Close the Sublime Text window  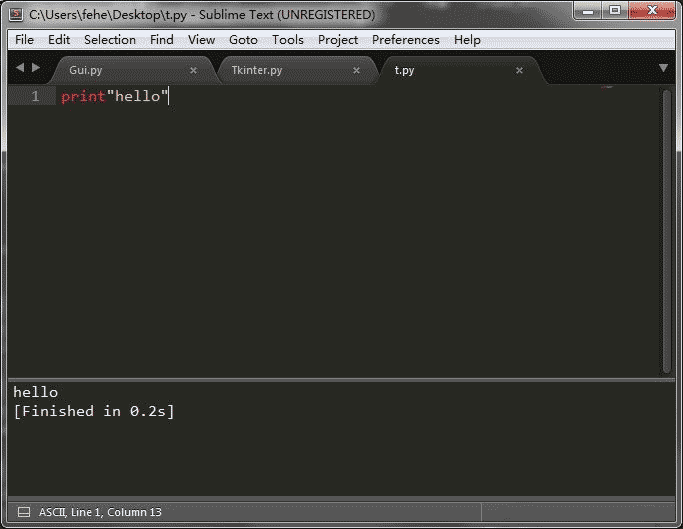[652, 11]
